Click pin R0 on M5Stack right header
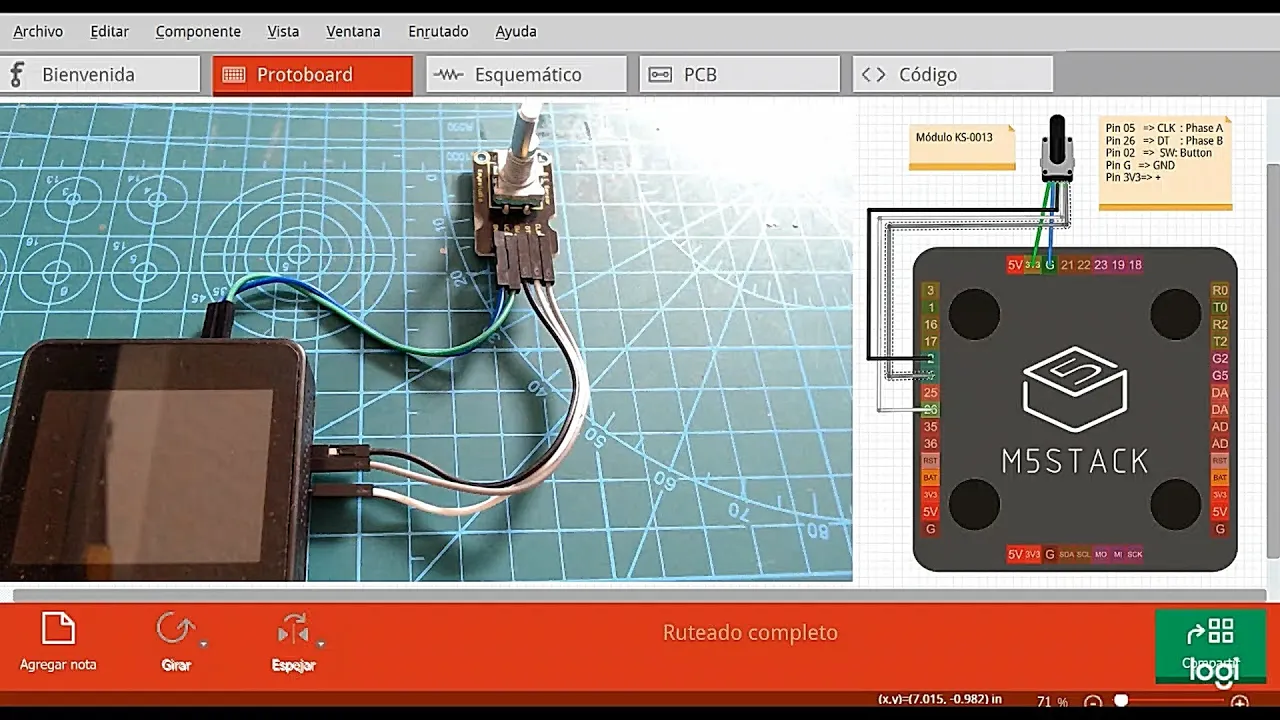 1220,290
